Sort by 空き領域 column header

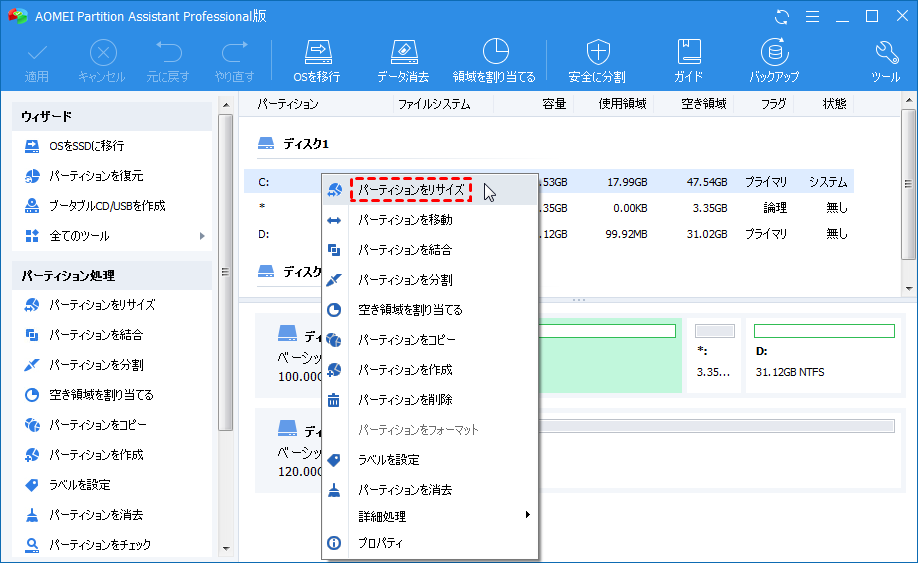pos(704,104)
